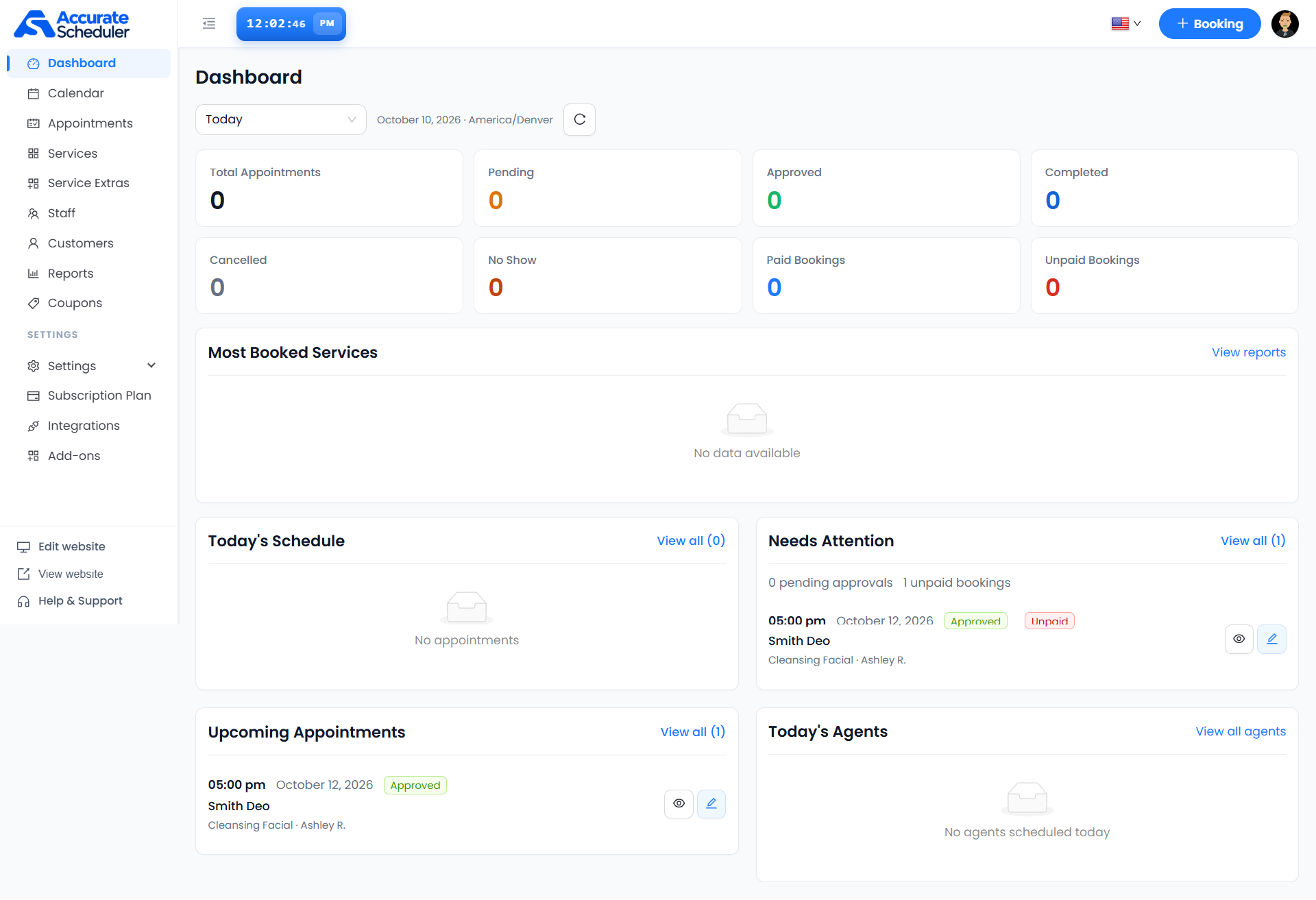Open Dashboard in the sidebar
The image size is (1316, 900).
point(88,63)
